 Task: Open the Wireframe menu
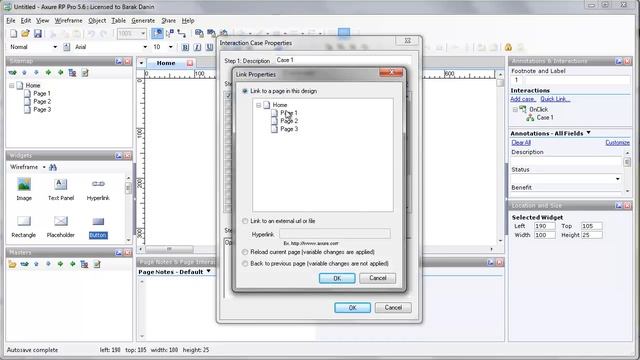[x=68, y=20]
